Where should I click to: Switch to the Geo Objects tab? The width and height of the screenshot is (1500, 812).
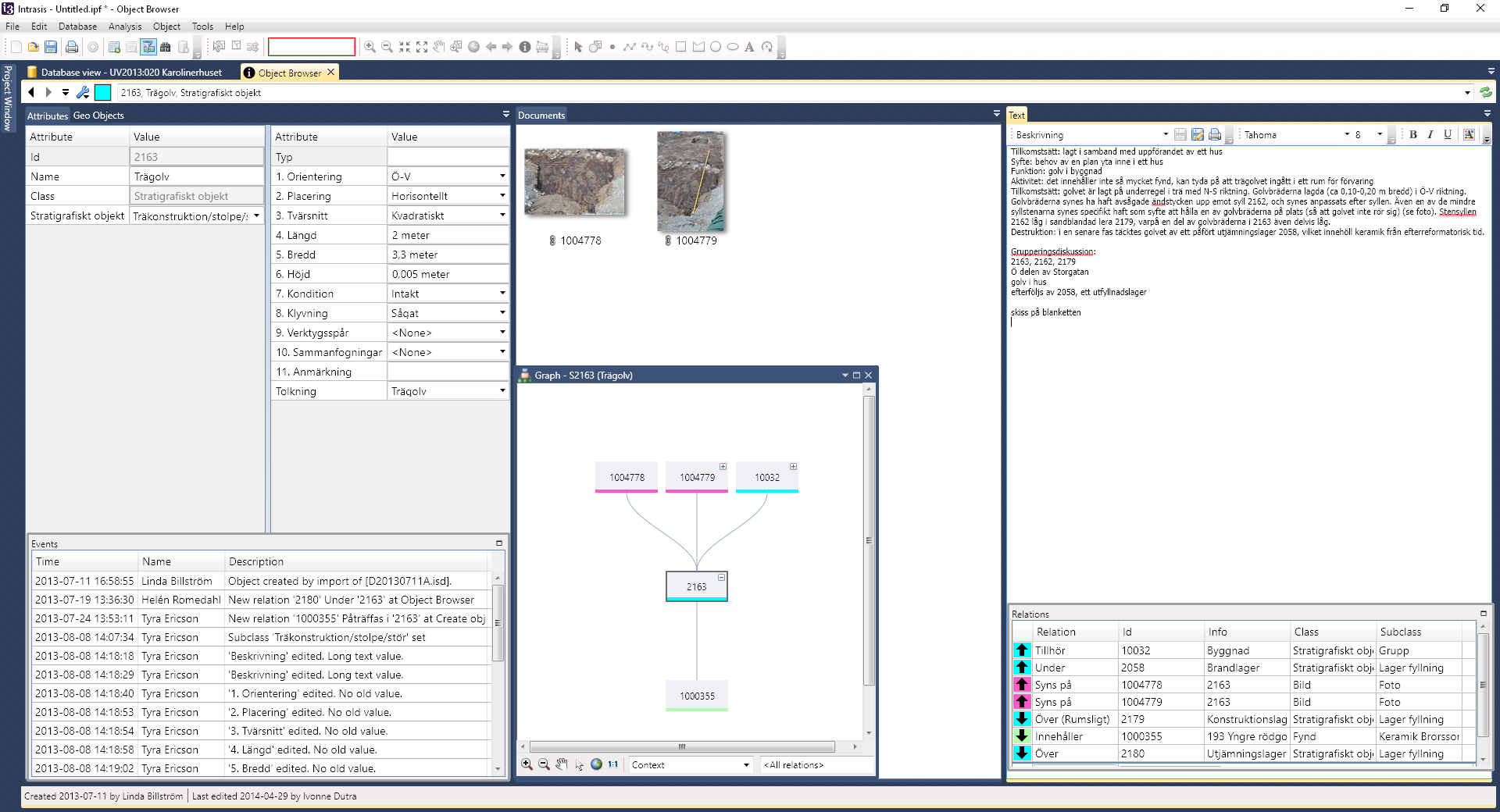98,116
